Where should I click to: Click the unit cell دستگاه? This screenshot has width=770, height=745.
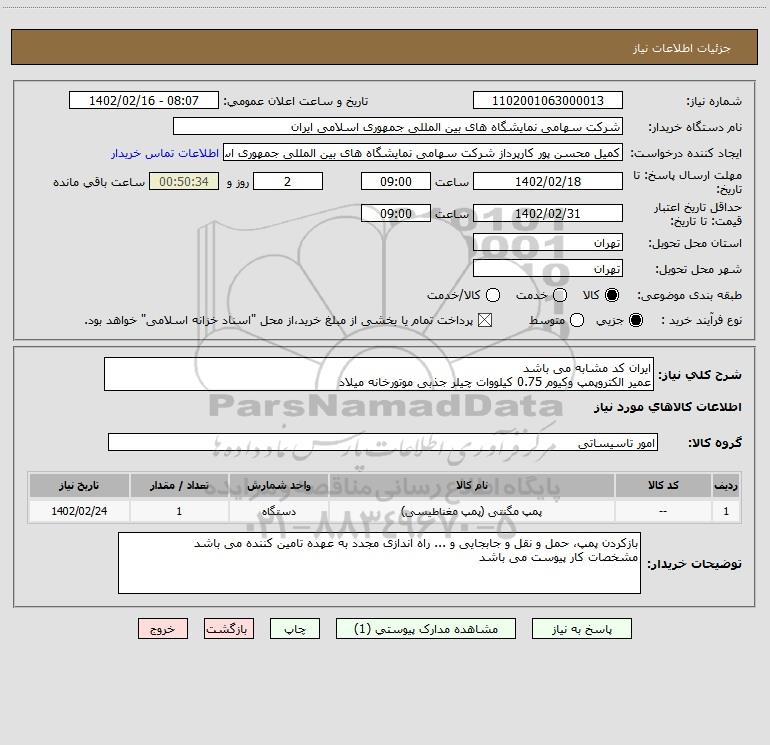(278, 512)
